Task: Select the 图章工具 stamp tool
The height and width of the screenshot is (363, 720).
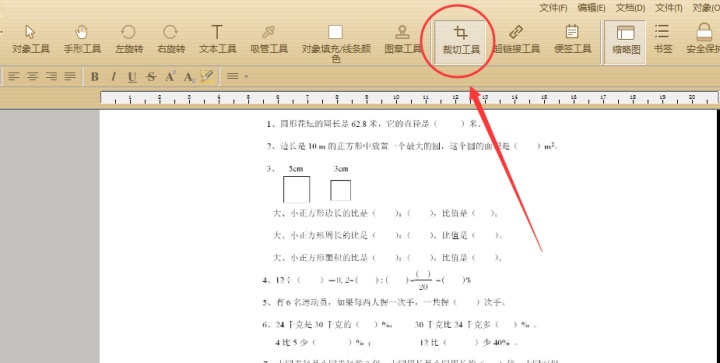Action: (402, 39)
